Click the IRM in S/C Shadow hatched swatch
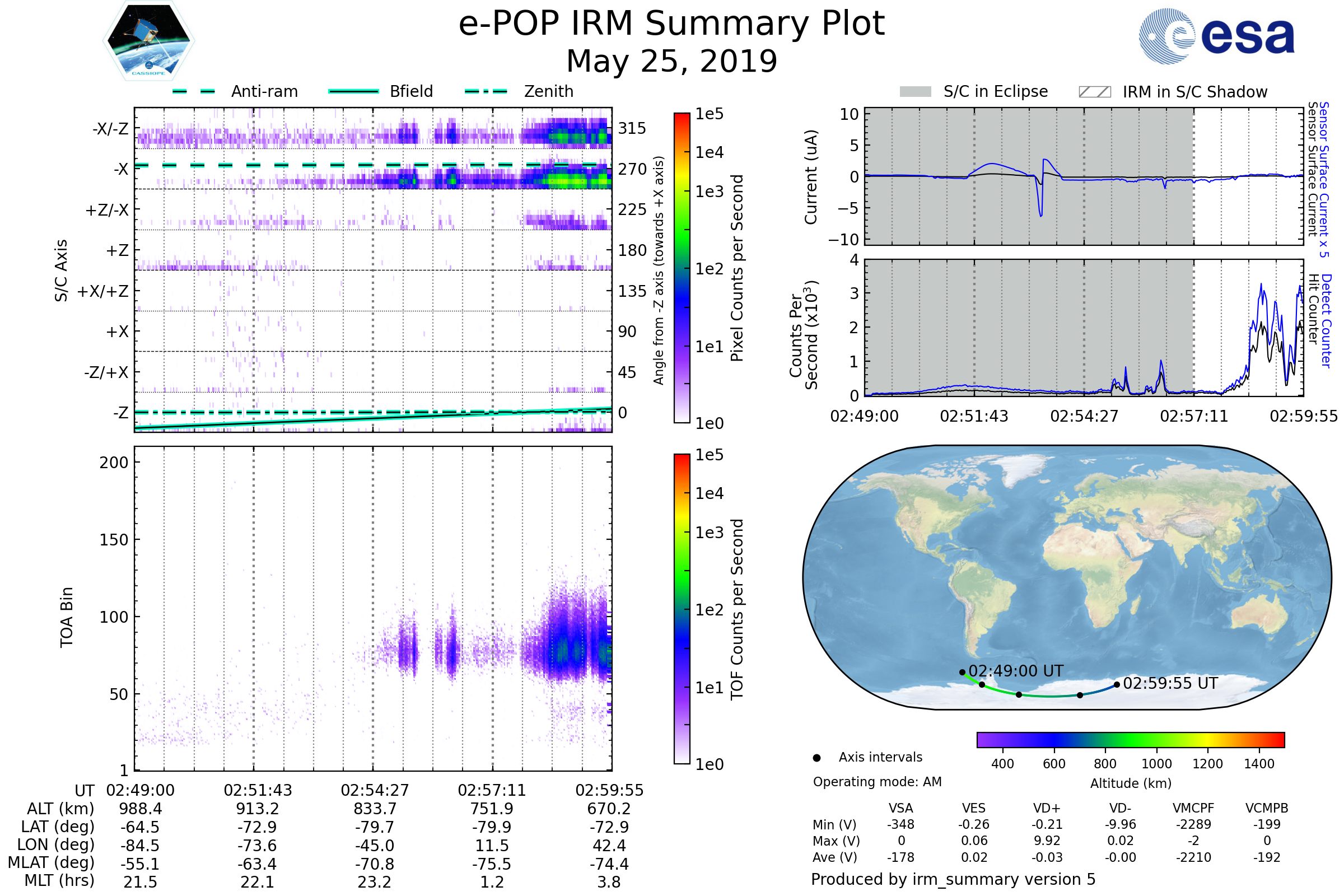This screenshot has height=896, width=1344. click(x=1094, y=92)
